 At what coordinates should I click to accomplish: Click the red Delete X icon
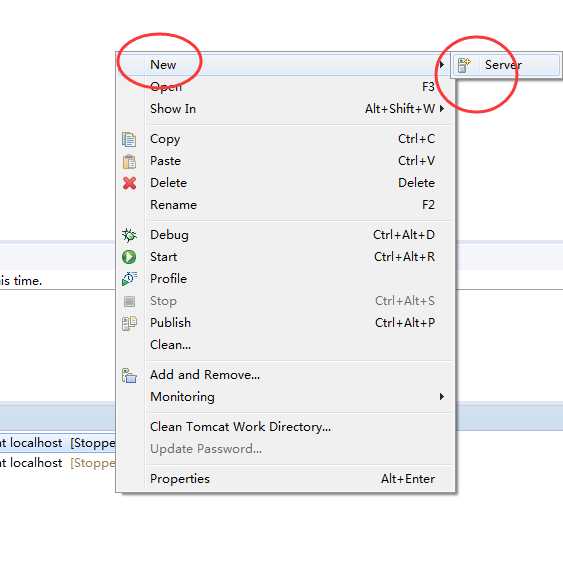129,183
